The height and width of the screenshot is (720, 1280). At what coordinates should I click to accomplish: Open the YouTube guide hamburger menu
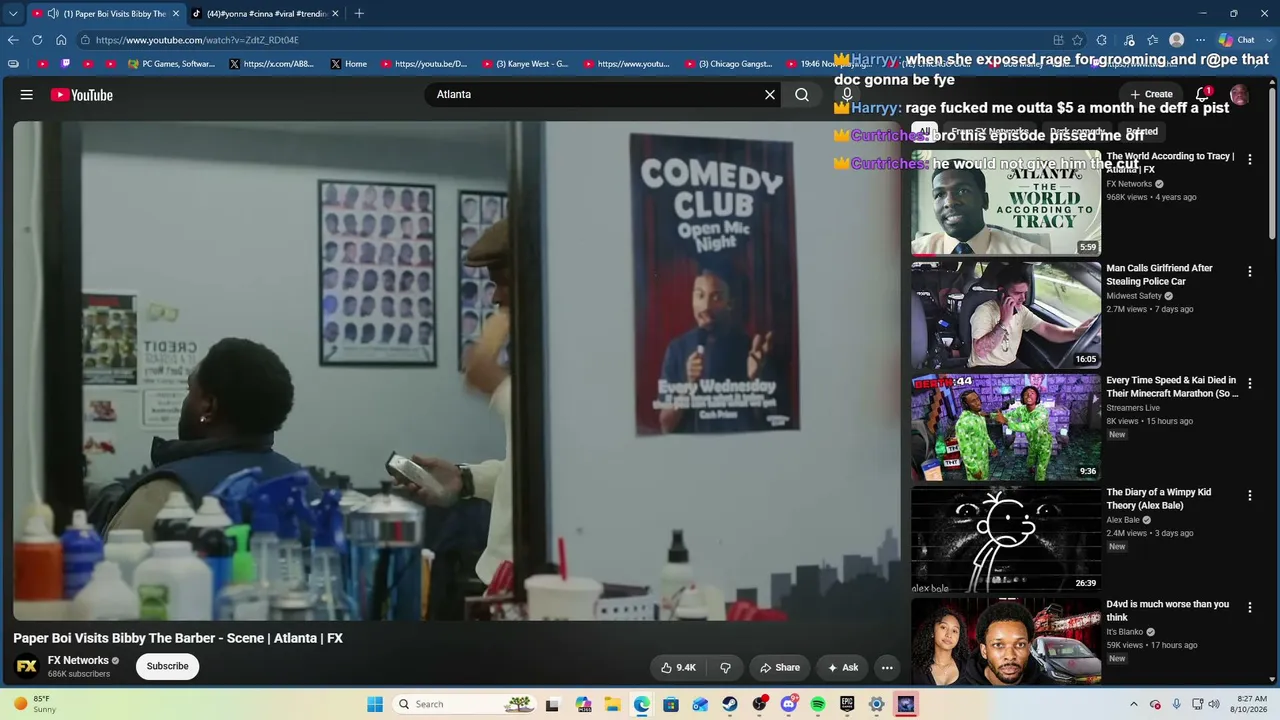(27, 95)
